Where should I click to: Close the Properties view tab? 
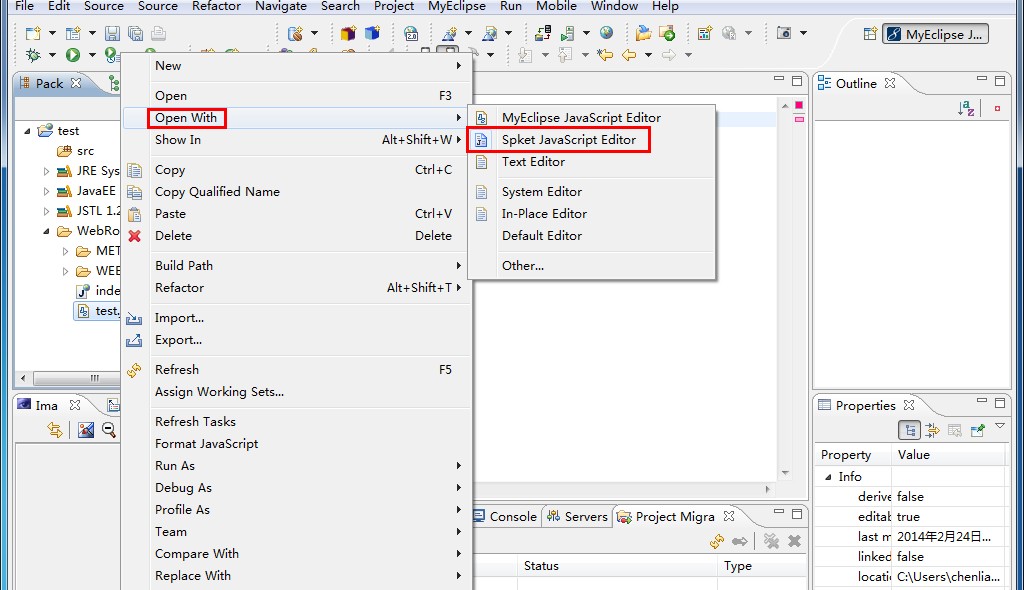point(909,406)
